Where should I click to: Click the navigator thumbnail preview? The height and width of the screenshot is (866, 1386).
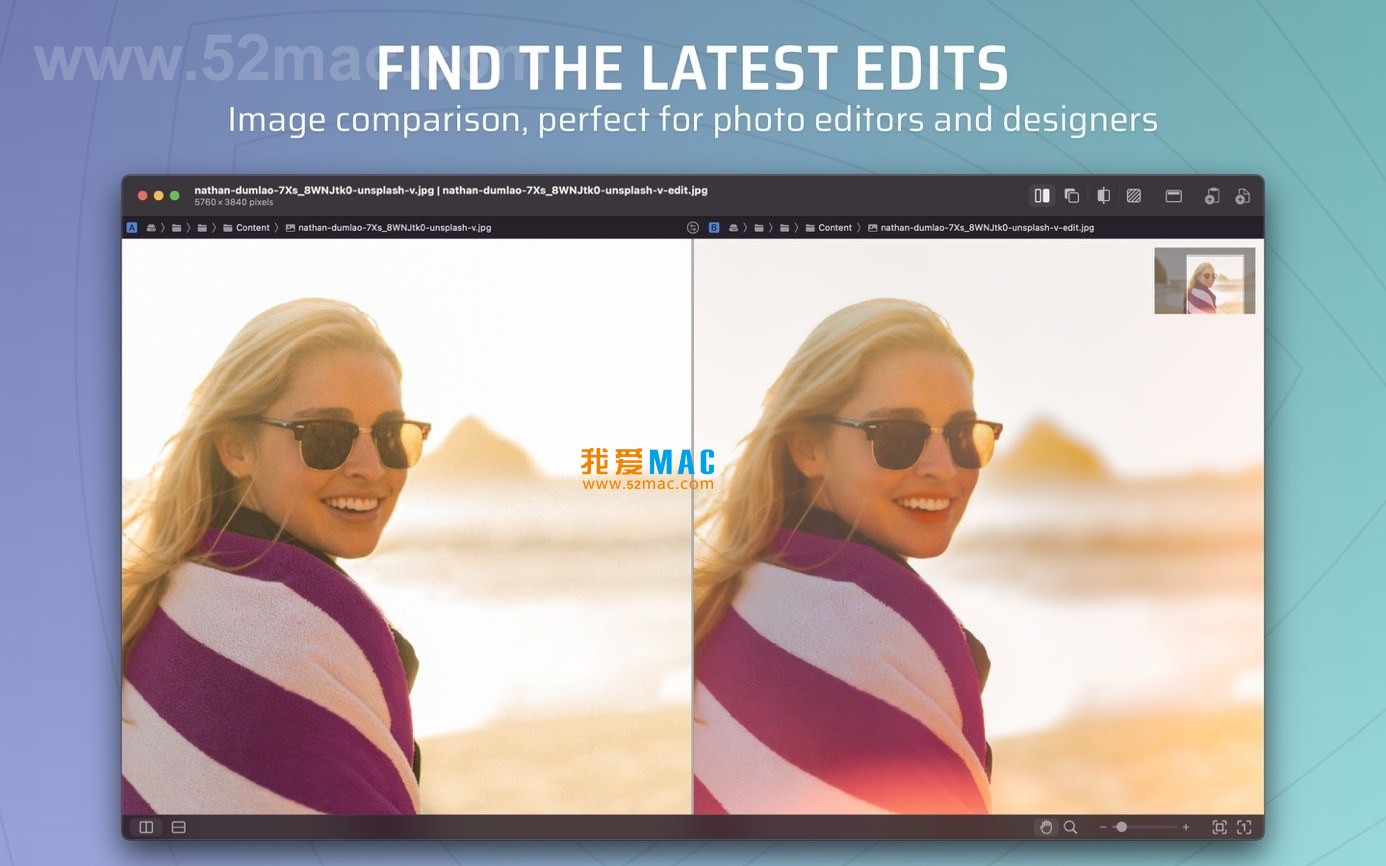1204,281
